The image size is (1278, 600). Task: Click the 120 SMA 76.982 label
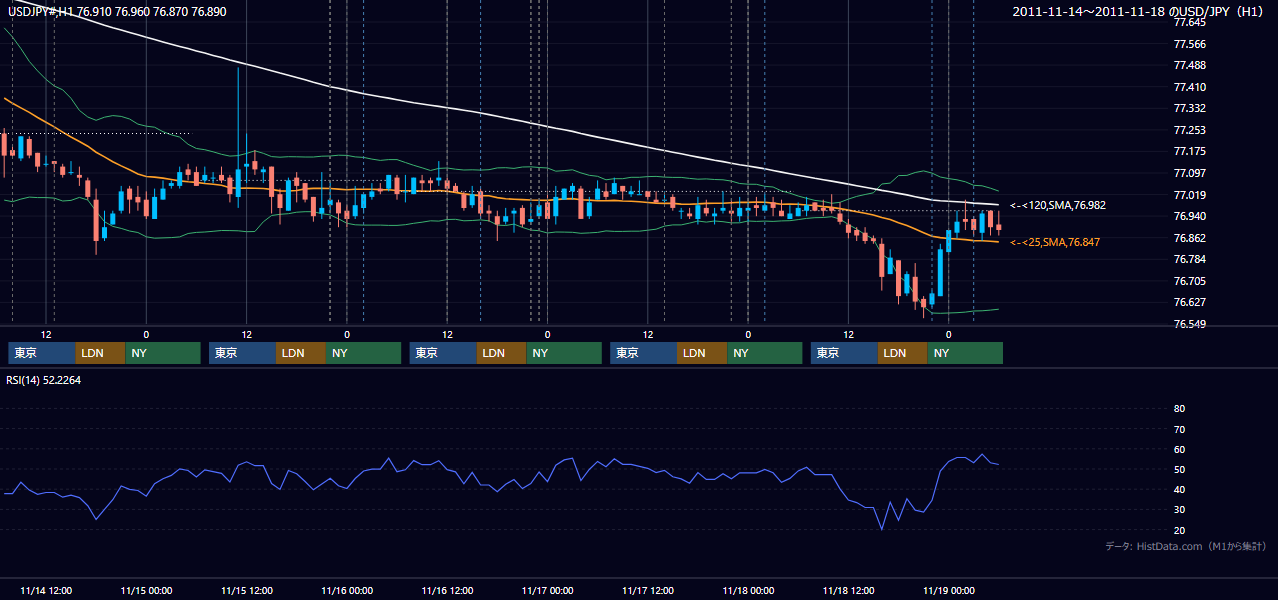[x=1057, y=205]
